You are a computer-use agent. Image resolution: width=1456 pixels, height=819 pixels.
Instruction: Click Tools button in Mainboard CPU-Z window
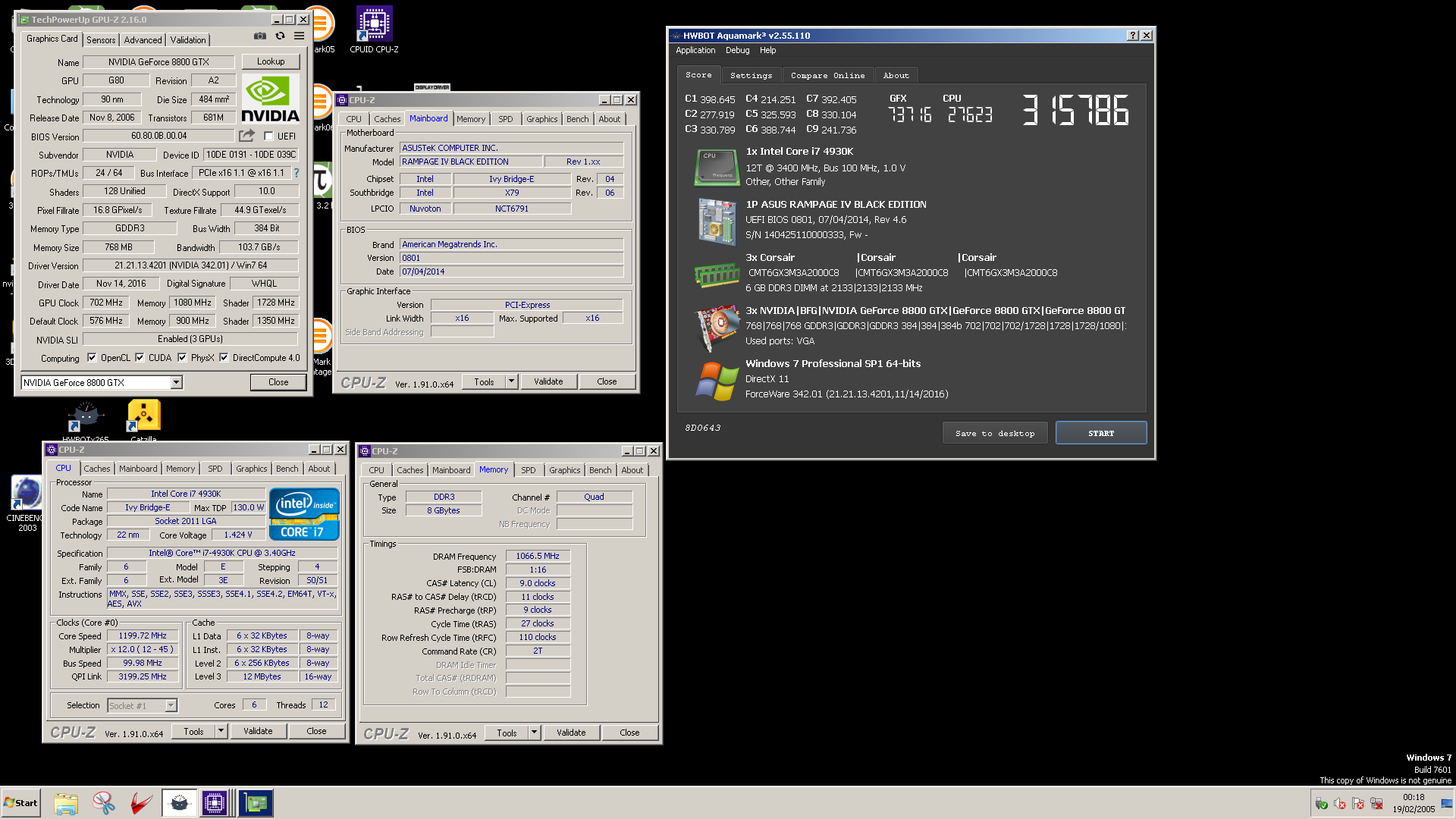pyautogui.click(x=484, y=381)
